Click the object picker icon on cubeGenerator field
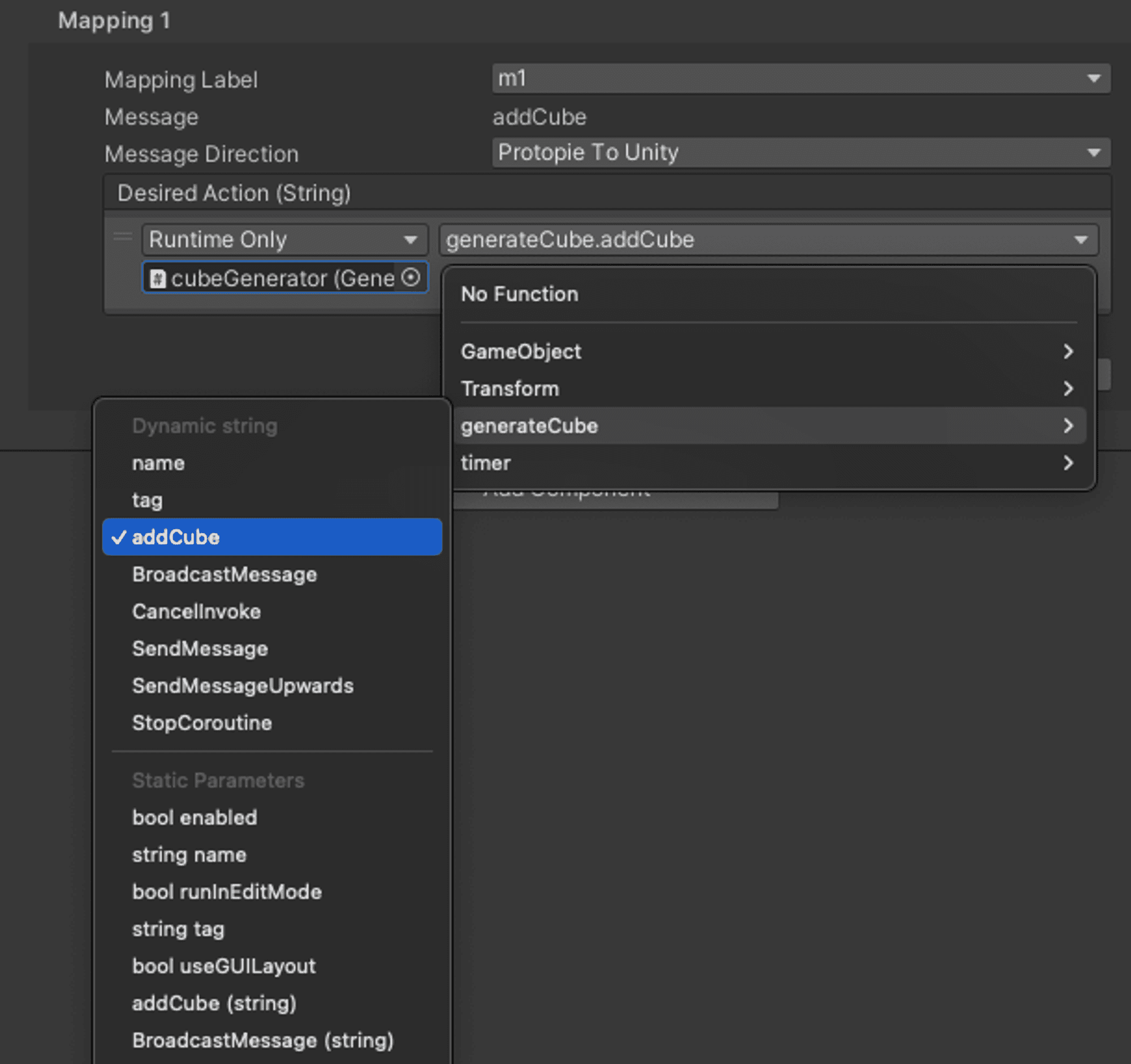The image size is (1131, 1064). [x=411, y=278]
